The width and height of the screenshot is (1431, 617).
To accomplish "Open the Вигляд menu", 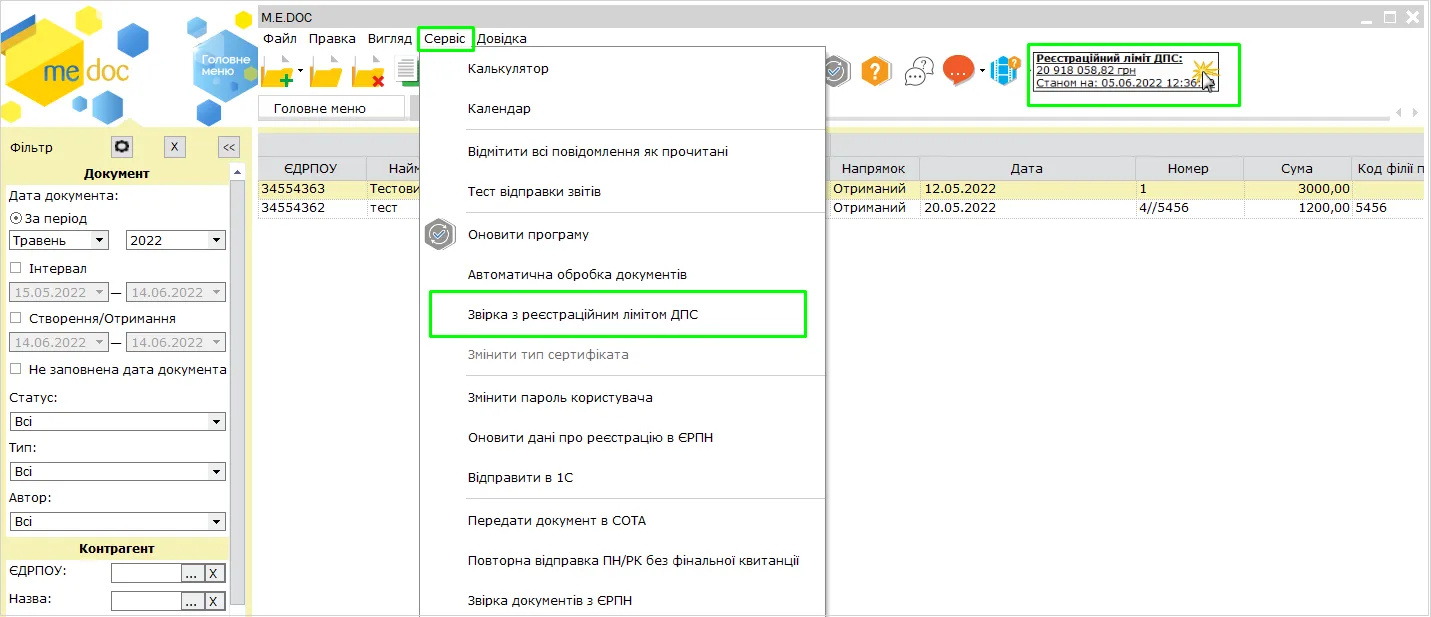I will 389,38.
